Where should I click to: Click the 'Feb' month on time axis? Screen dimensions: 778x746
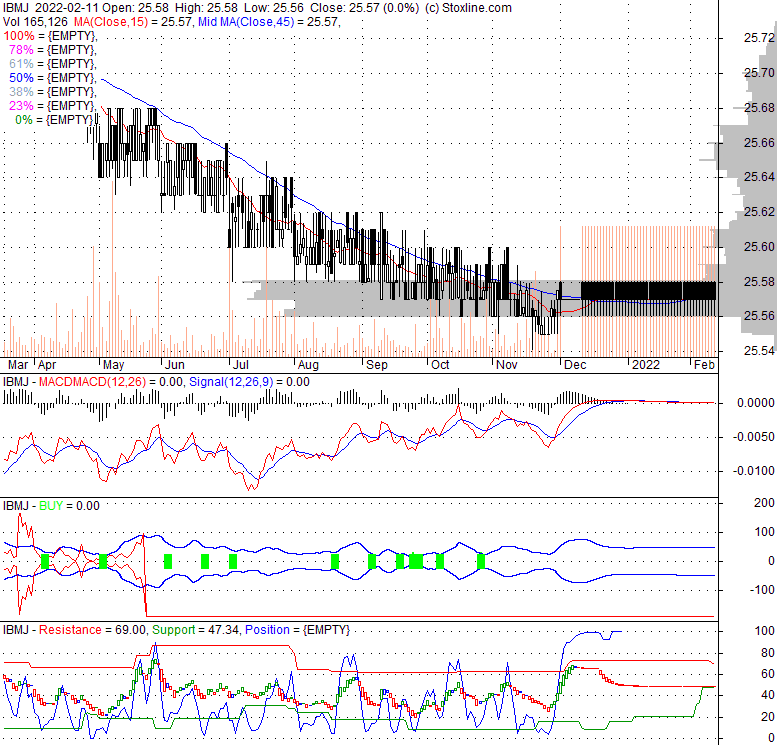pyautogui.click(x=704, y=365)
